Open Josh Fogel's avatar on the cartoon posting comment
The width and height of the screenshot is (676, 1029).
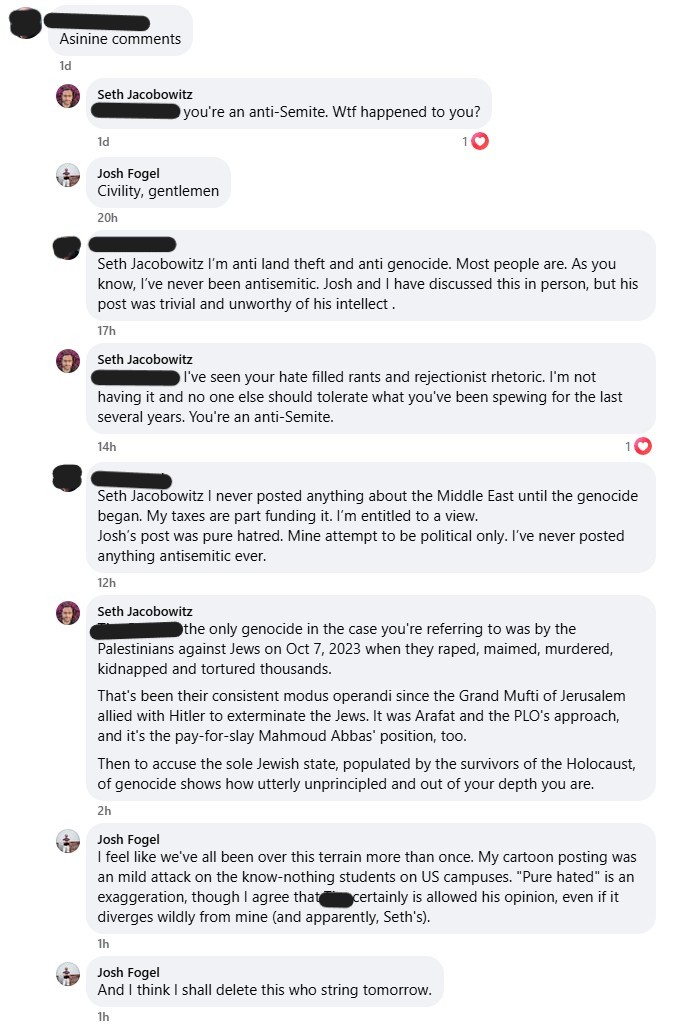[x=68, y=841]
